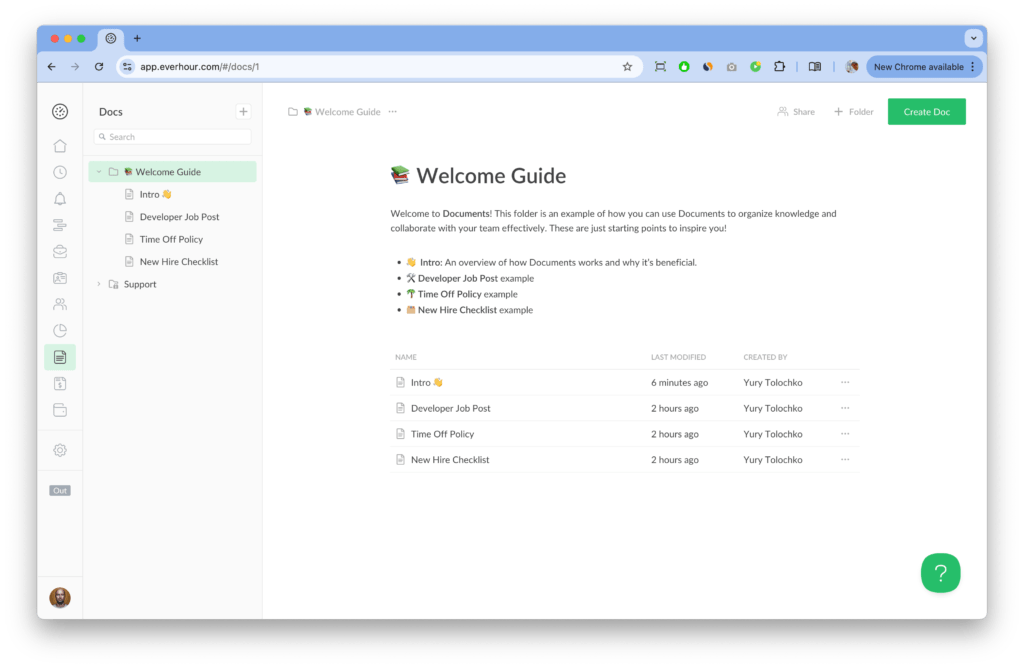Open the Clients ID-card icon
This screenshot has width=1024, height=668.
point(60,278)
